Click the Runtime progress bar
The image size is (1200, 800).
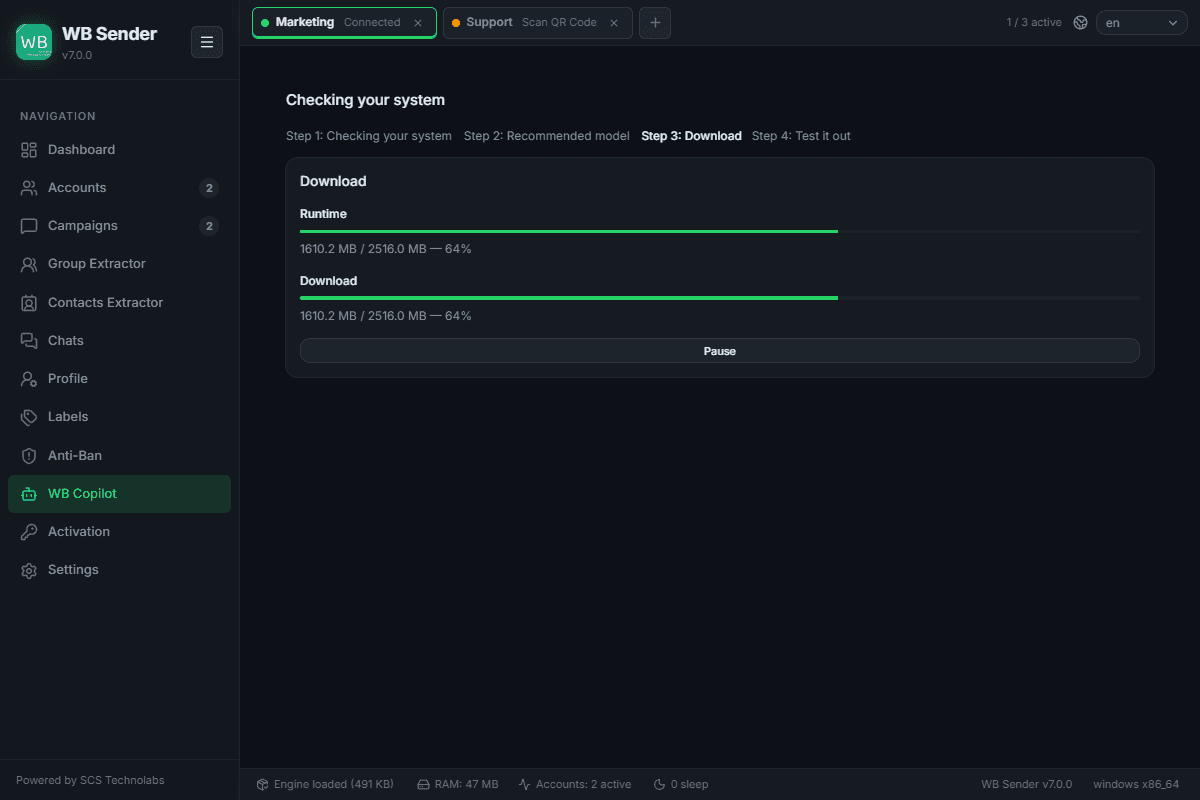tap(720, 231)
